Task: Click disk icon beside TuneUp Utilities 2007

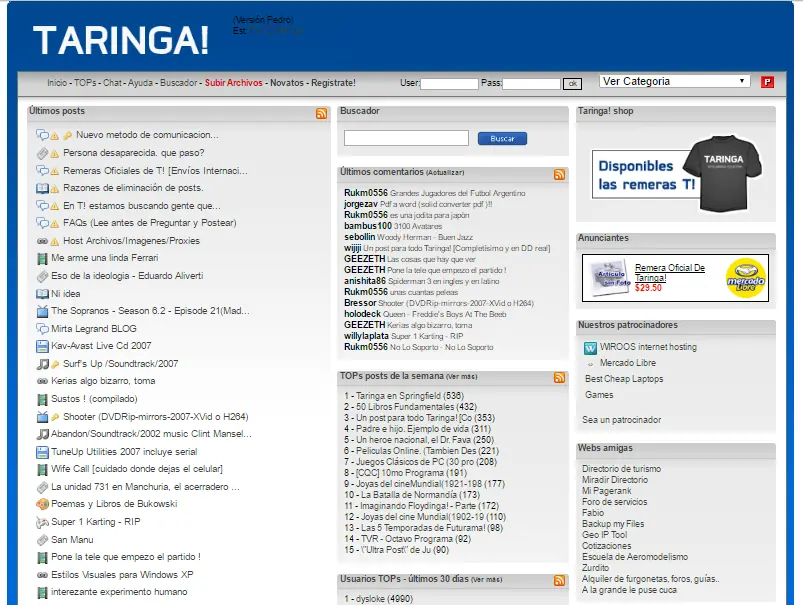Action: (42, 452)
